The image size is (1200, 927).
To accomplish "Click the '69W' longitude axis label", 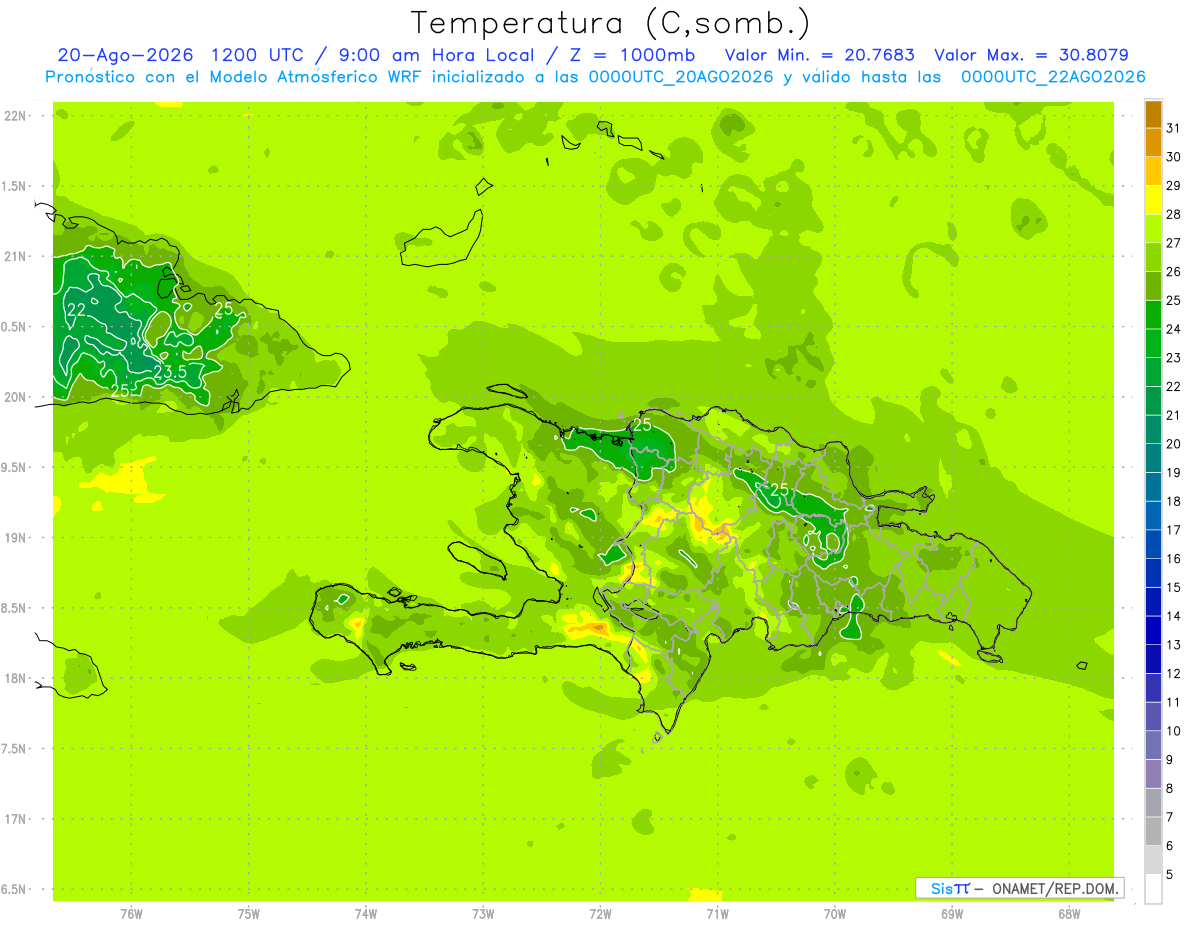I will click(952, 913).
